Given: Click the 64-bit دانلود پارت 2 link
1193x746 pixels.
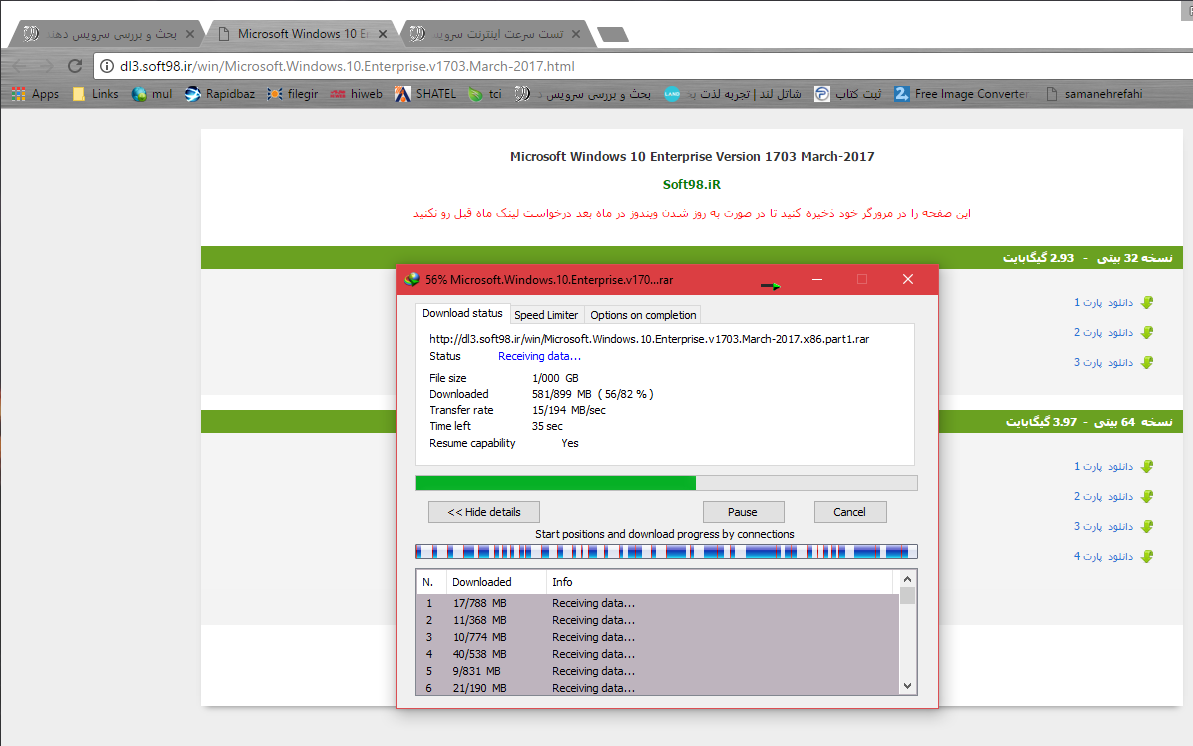Looking at the screenshot, I should pos(1103,496).
